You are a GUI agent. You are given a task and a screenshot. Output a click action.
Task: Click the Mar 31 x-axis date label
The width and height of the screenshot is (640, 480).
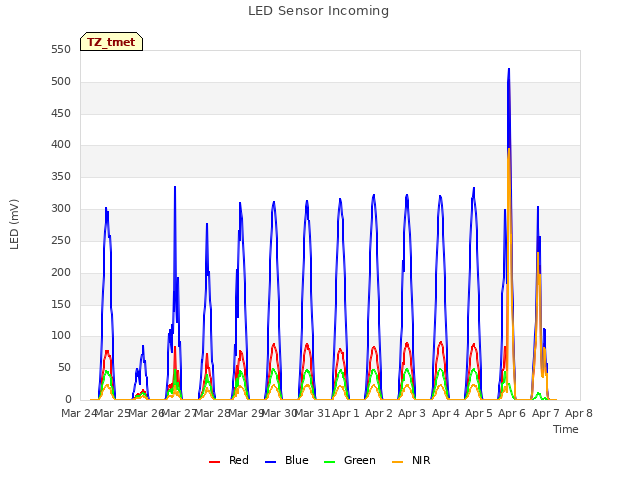[313, 413]
